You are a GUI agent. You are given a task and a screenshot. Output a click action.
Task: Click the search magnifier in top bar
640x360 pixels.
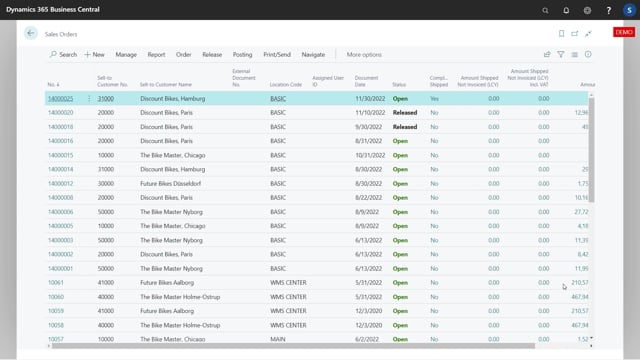[x=545, y=10]
